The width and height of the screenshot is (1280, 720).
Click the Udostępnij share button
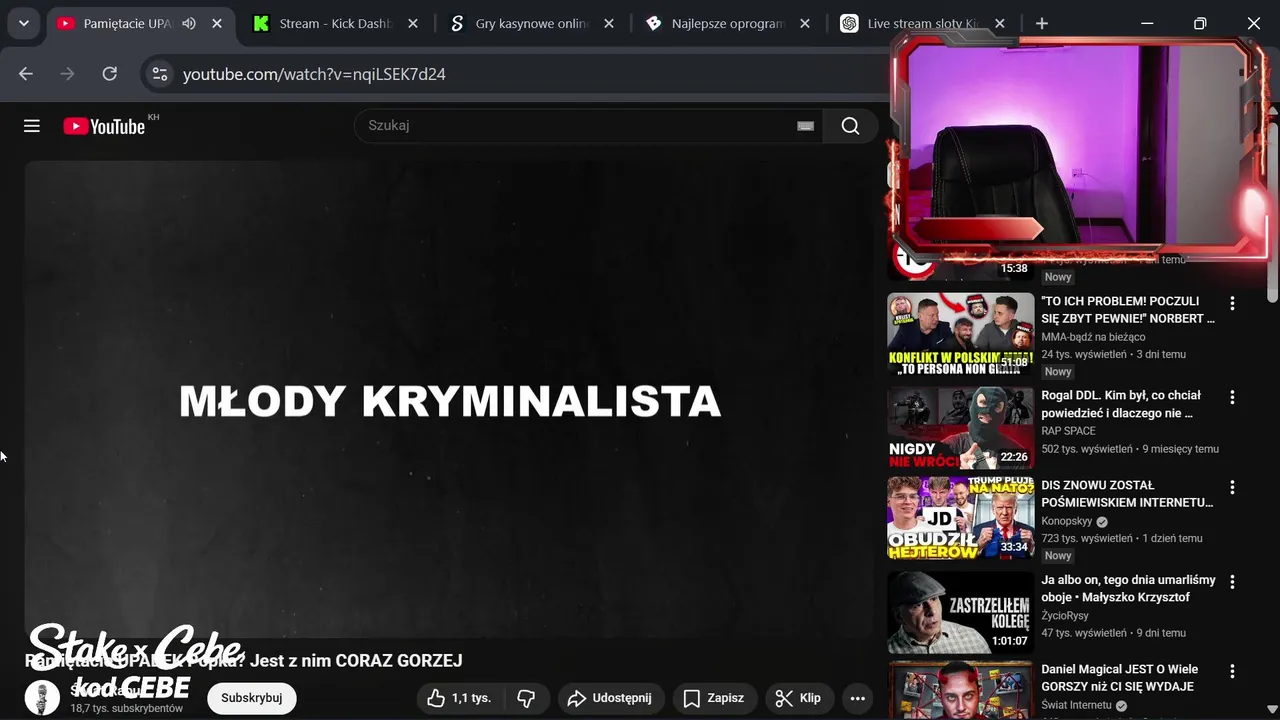click(610, 698)
